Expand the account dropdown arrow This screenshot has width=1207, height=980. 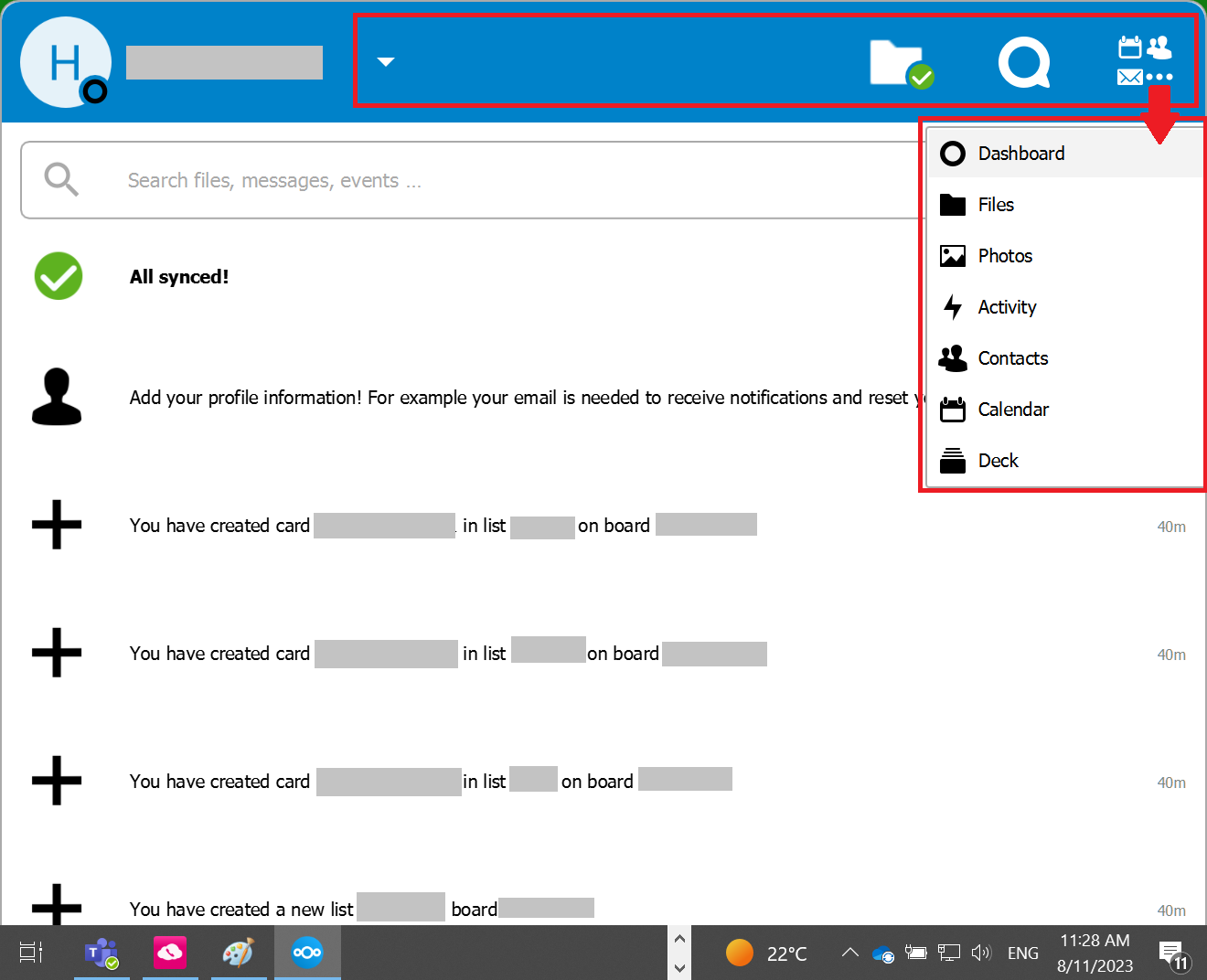click(386, 62)
